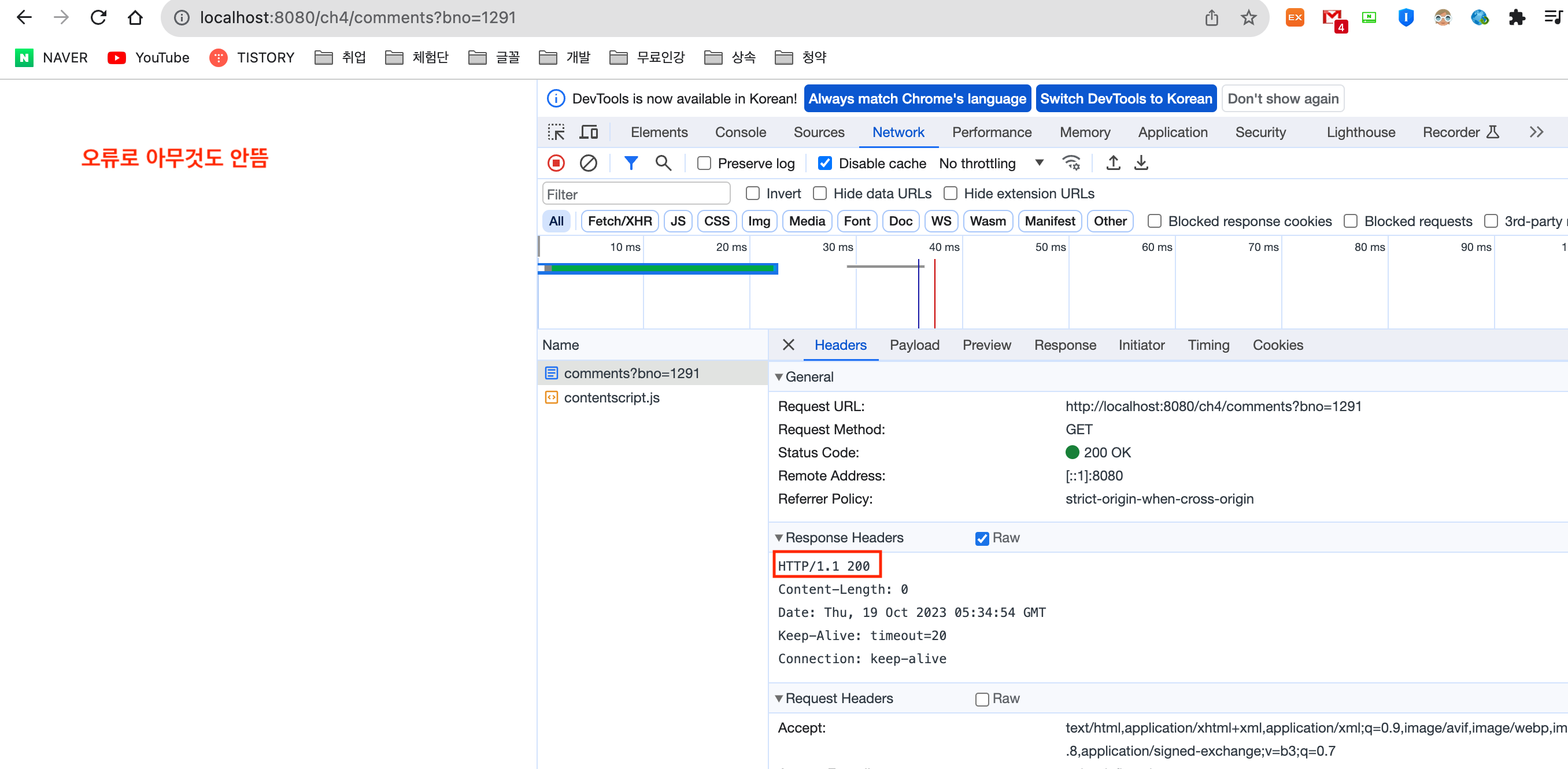Uncheck the Disable cache checkbox
1568x769 pixels.
[825, 163]
